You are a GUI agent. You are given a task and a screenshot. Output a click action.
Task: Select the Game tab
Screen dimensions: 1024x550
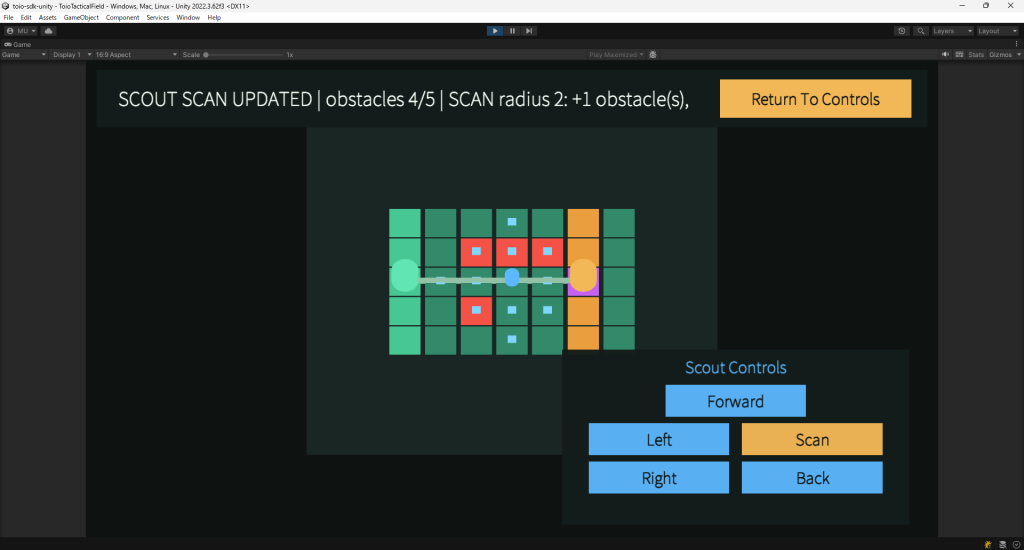[18, 44]
